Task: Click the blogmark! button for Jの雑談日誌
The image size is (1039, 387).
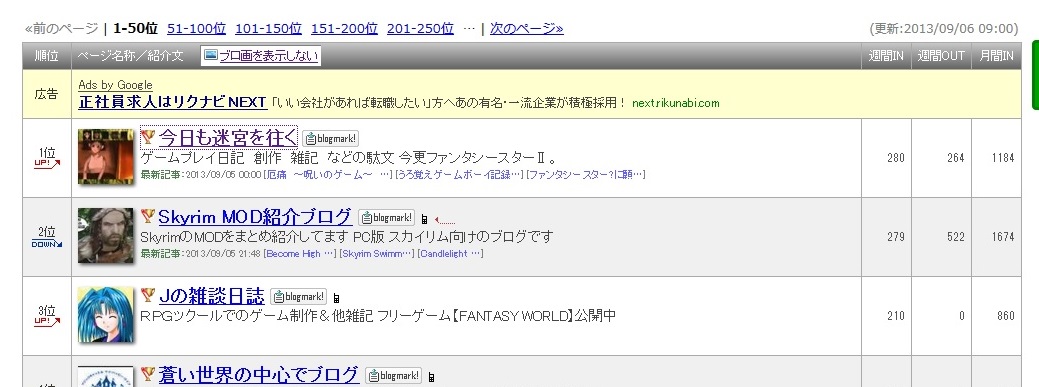Action: coord(299,296)
